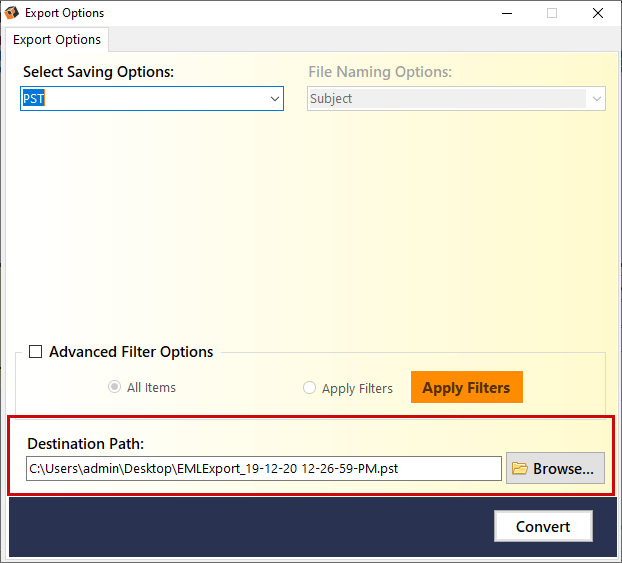Click the Export Options title bar text
The width and height of the screenshot is (622, 563).
click(x=64, y=13)
